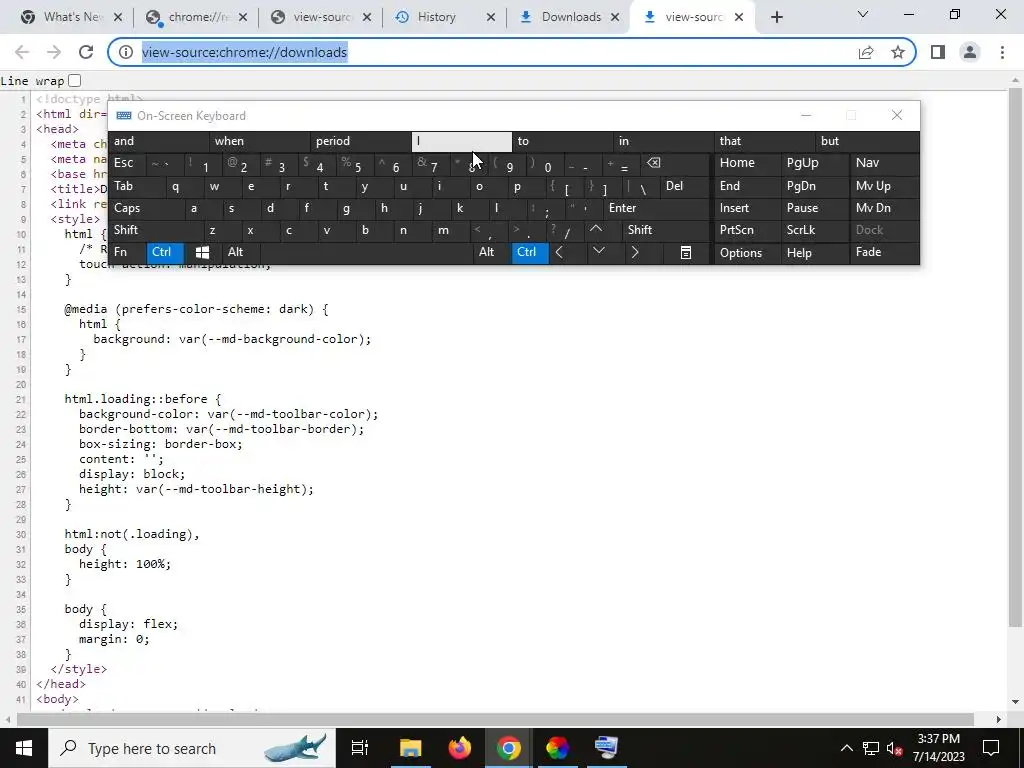Click the Enter key on keyboard
1024x768 pixels.
655,208
